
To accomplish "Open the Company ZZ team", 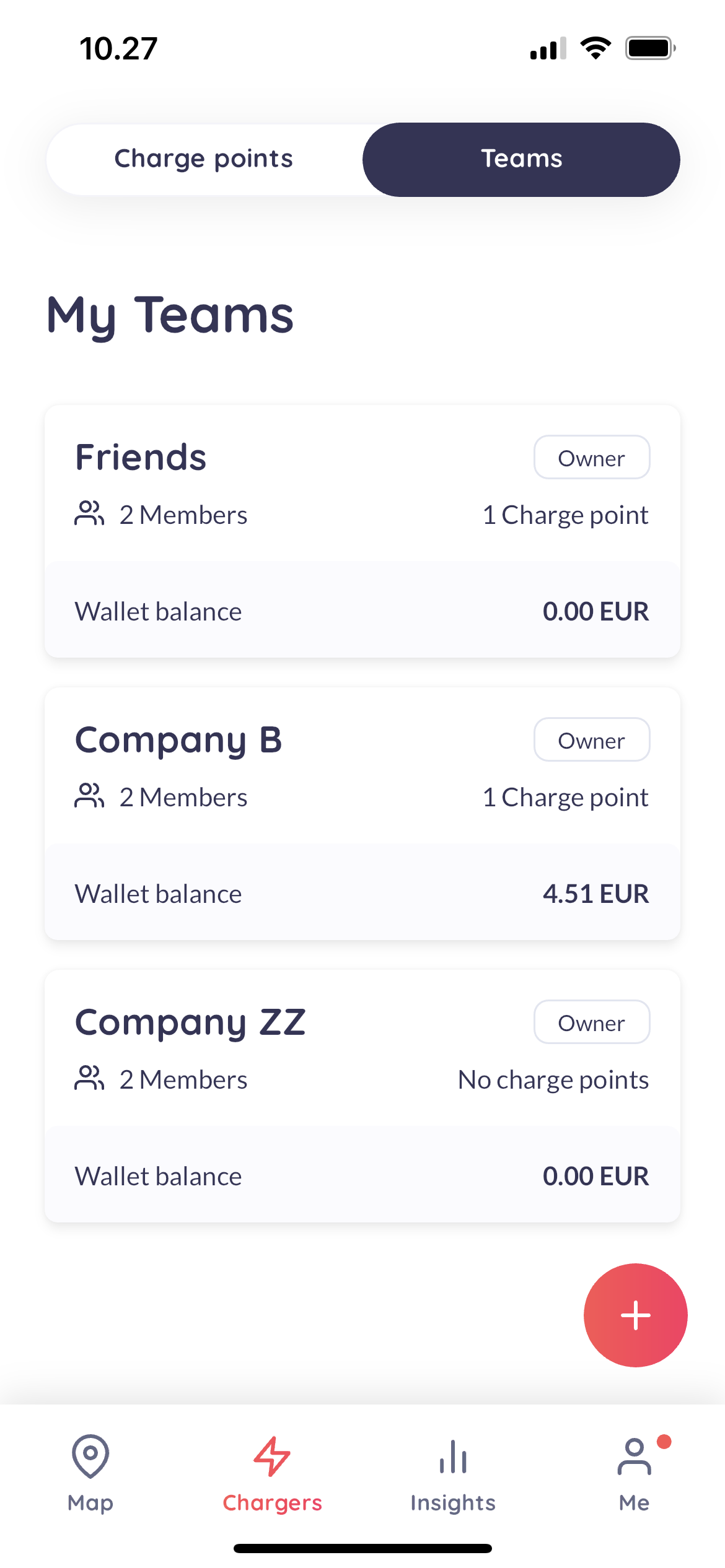I will pyautogui.click(x=190, y=1022).
